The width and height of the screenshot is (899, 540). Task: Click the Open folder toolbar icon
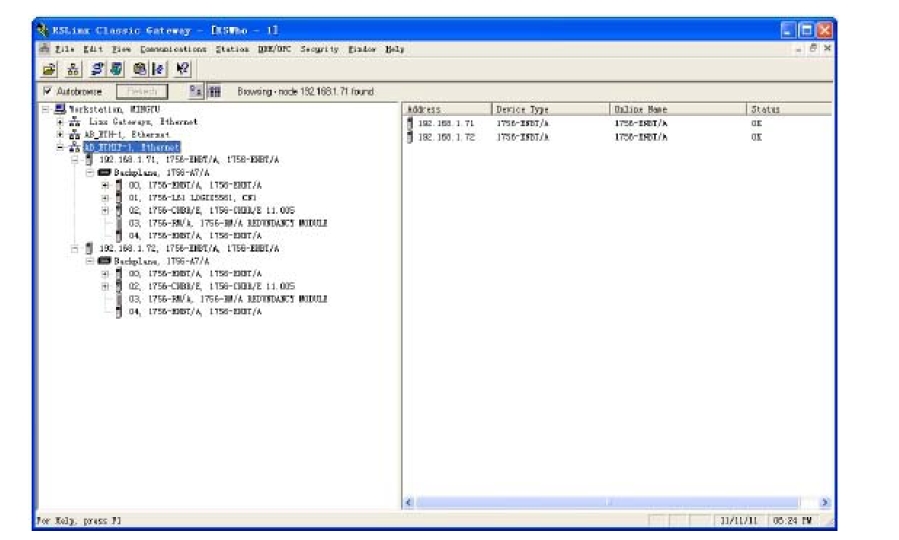tap(49, 69)
